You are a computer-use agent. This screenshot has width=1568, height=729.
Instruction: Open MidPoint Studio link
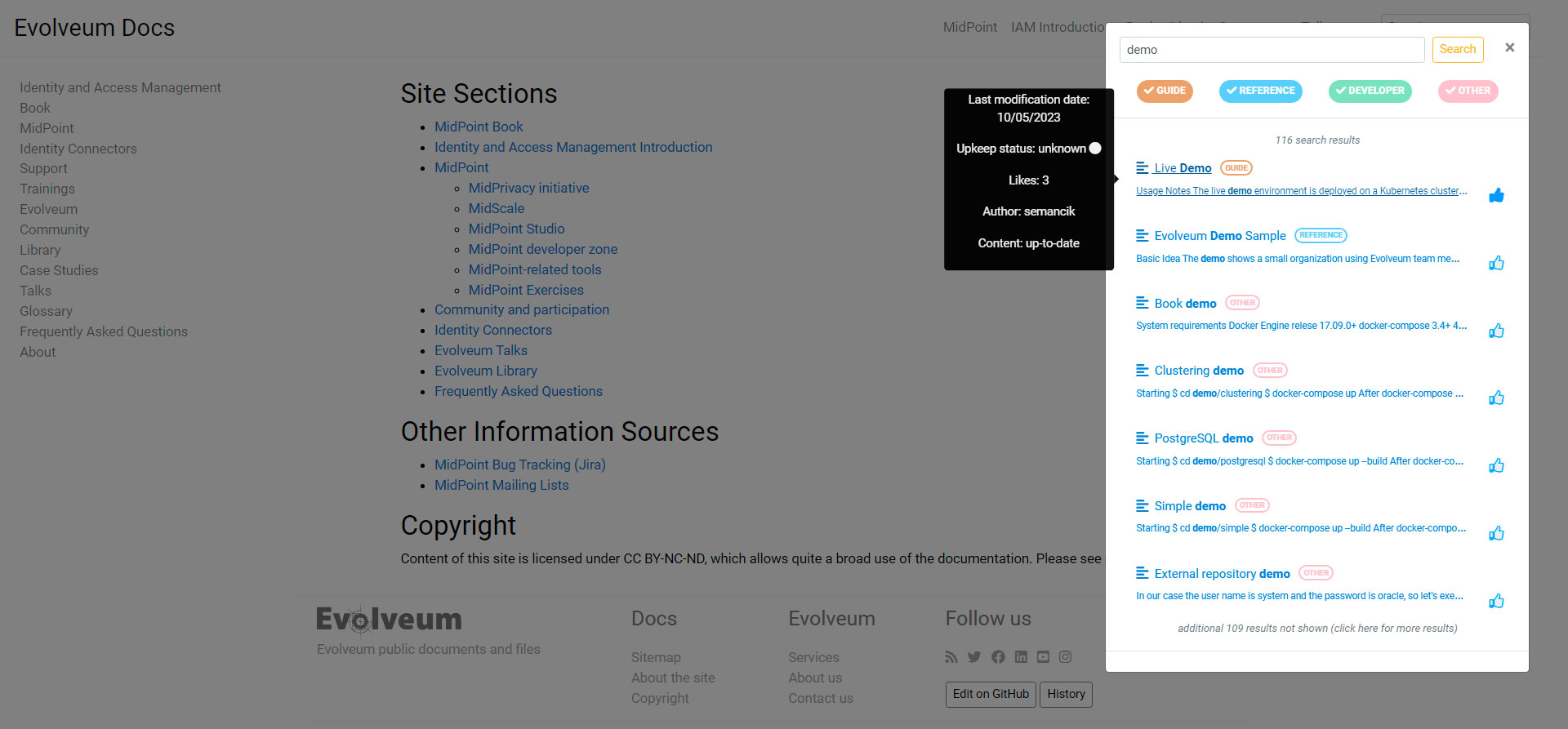(516, 229)
